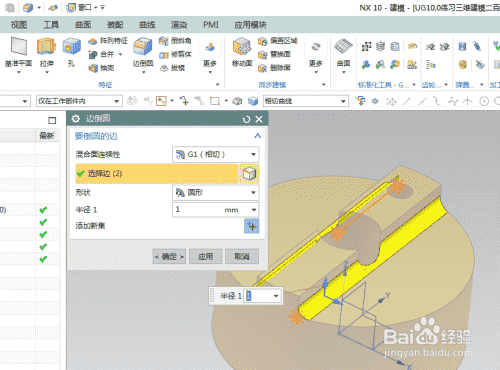Choose the 拔模 draft tool
This screenshot has width=500, height=370.
tap(172, 68)
